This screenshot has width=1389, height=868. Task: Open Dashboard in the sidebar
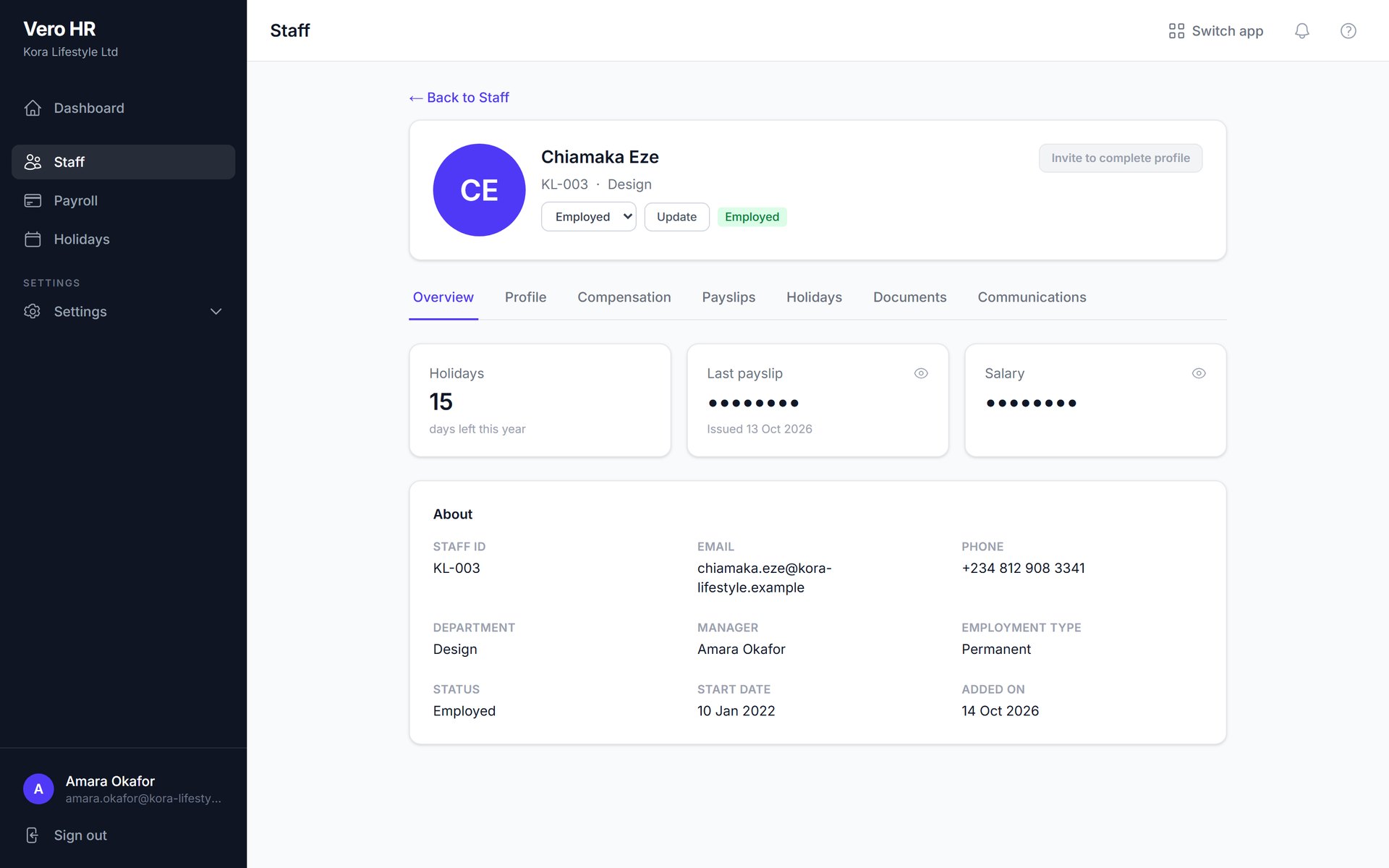123,108
